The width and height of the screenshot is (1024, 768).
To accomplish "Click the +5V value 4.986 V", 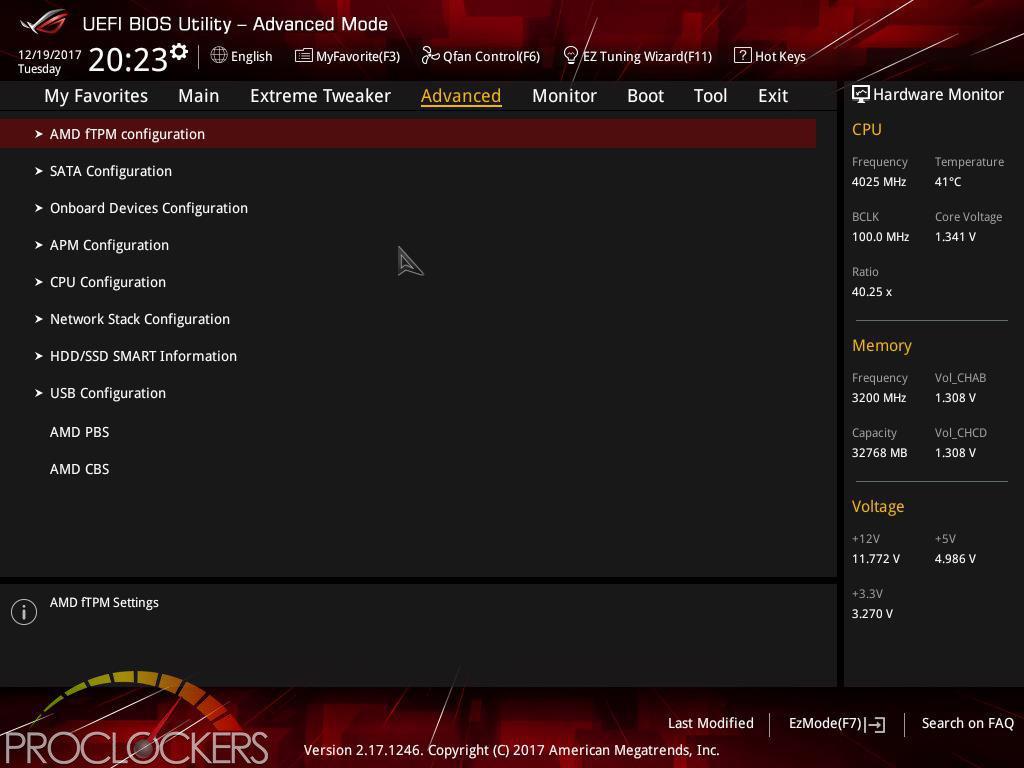I will 955,559.
